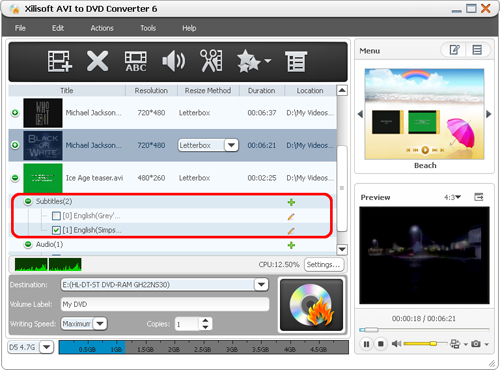Stop the preview playback
The image size is (500, 370).
click(x=380, y=344)
